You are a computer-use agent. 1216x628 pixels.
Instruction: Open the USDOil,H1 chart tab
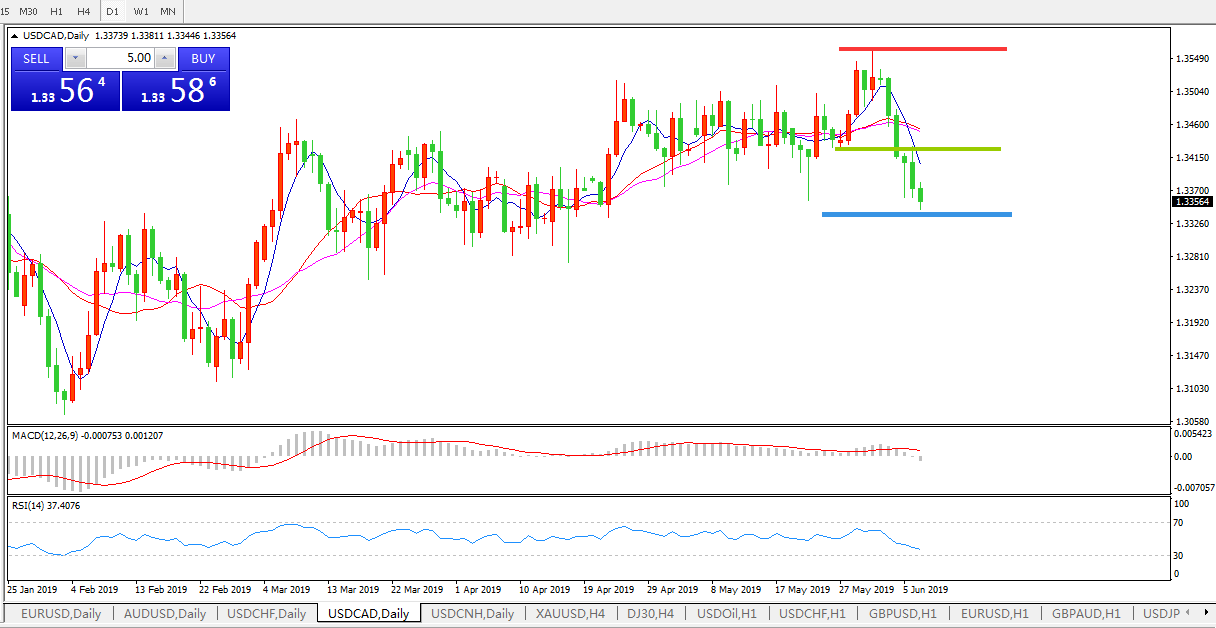tap(727, 614)
